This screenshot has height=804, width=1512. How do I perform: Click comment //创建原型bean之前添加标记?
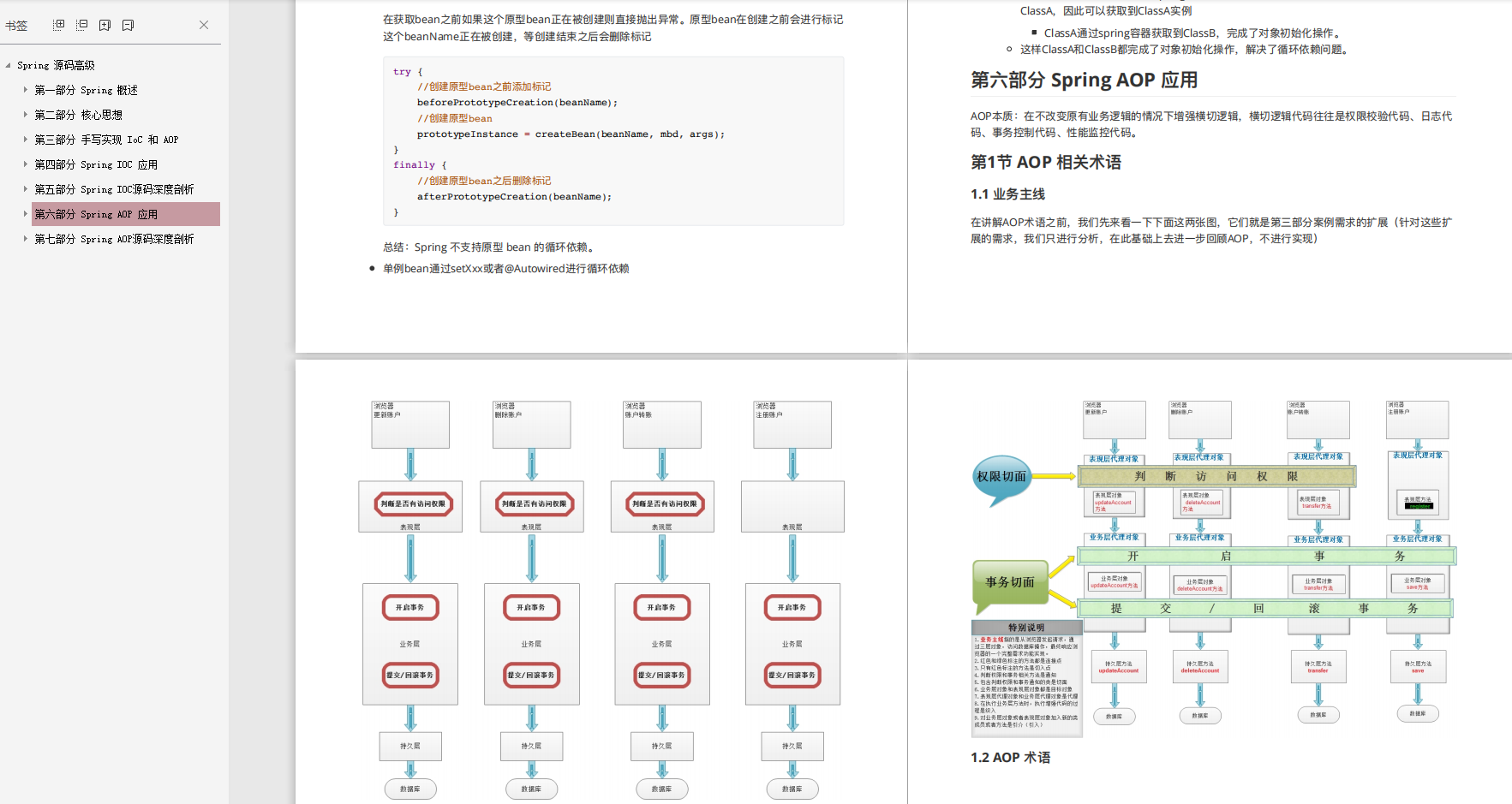[484, 87]
